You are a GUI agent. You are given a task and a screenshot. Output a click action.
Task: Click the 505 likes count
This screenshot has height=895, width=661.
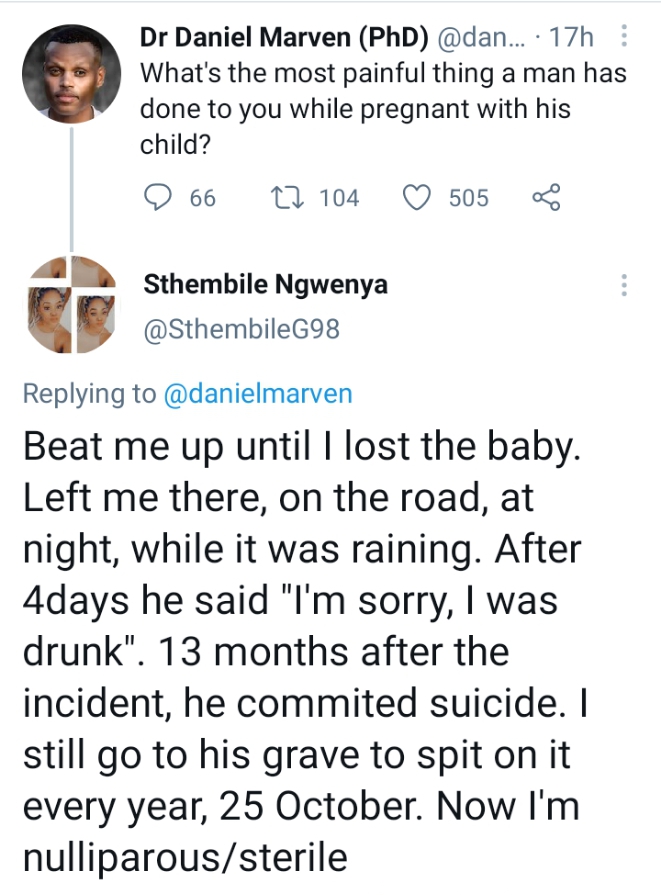(x=469, y=198)
